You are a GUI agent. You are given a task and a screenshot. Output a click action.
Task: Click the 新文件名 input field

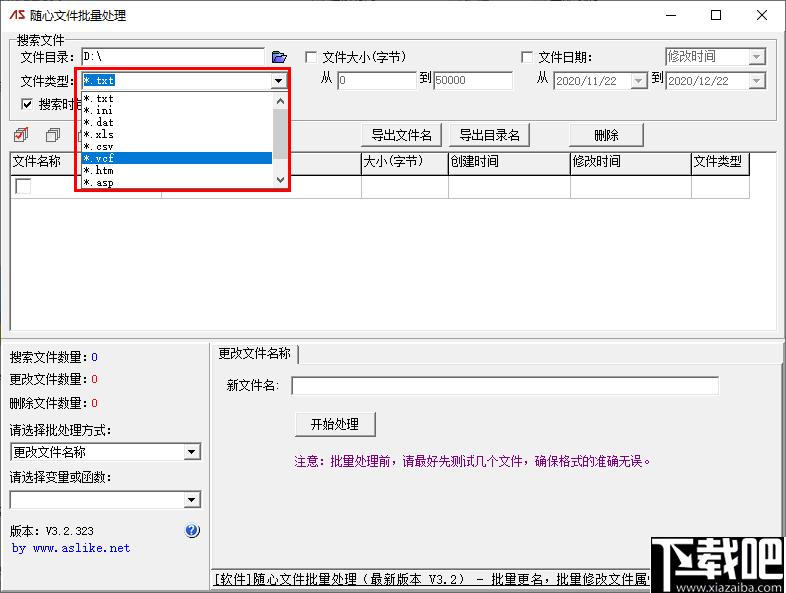click(x=505, y=385)
